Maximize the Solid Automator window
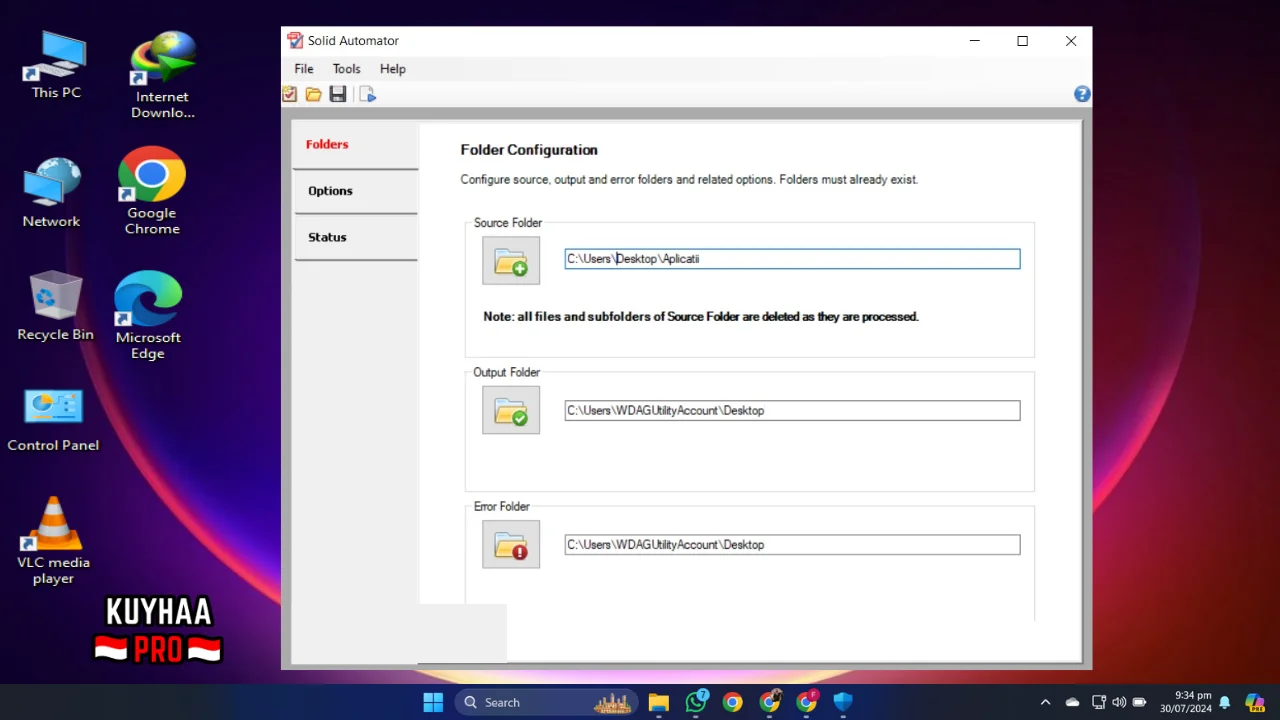 point(1022,41)
